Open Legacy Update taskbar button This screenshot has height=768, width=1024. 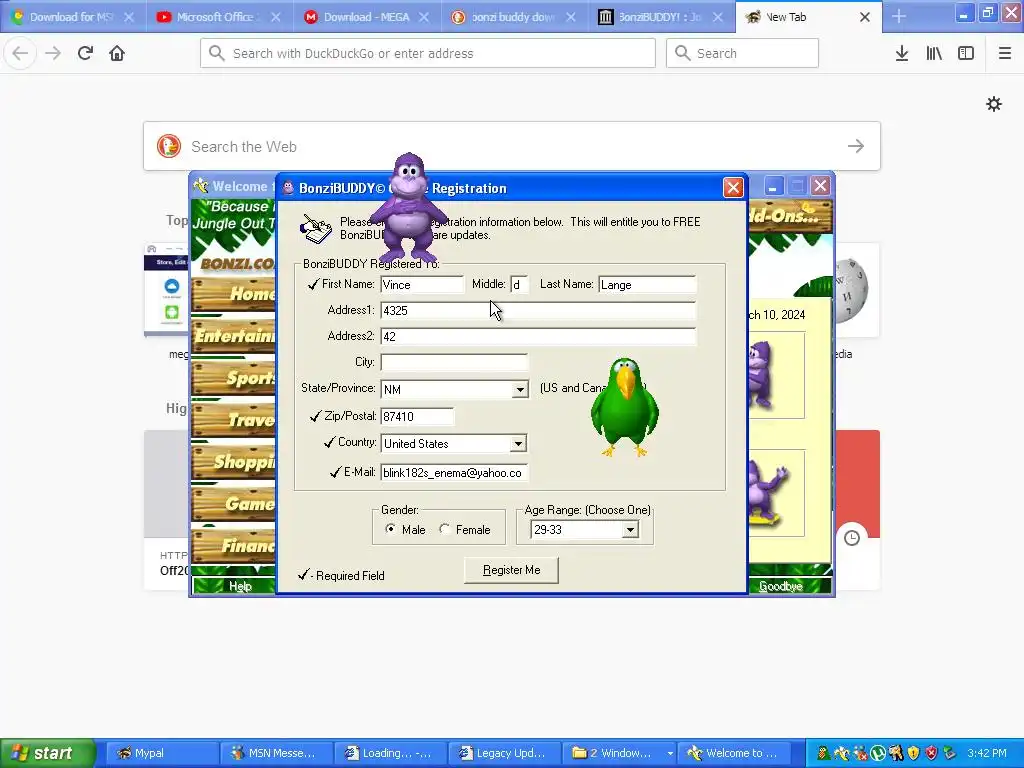pyautogui.click(x=504, y=753)
